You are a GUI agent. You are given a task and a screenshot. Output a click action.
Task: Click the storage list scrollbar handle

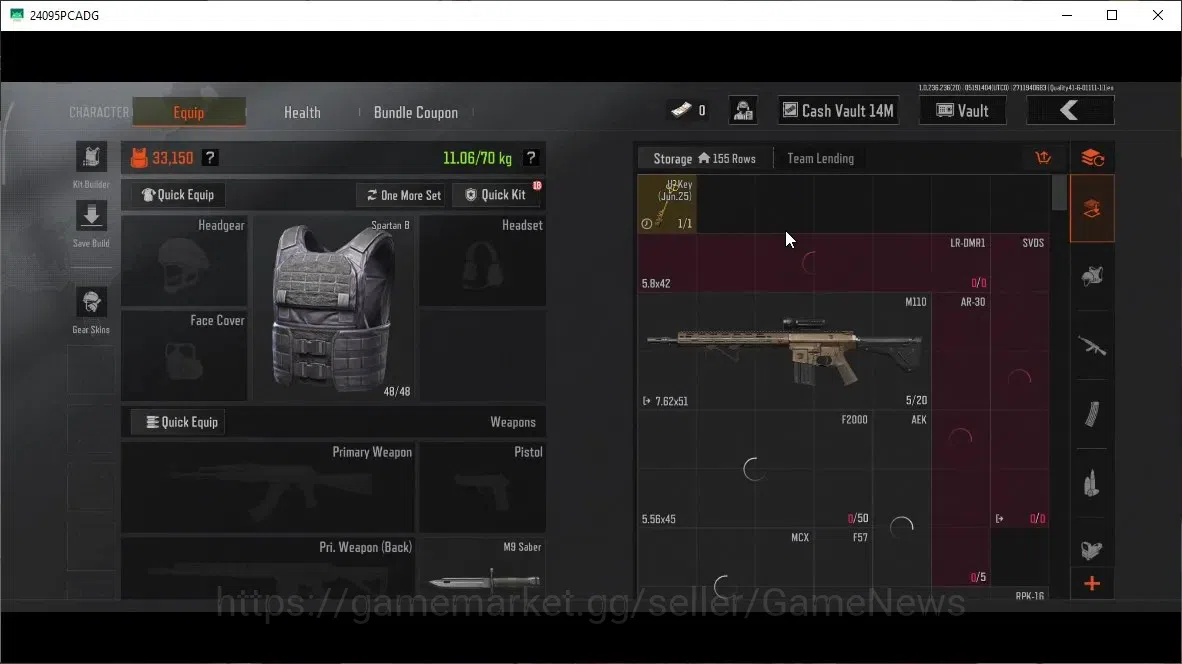1059,193
